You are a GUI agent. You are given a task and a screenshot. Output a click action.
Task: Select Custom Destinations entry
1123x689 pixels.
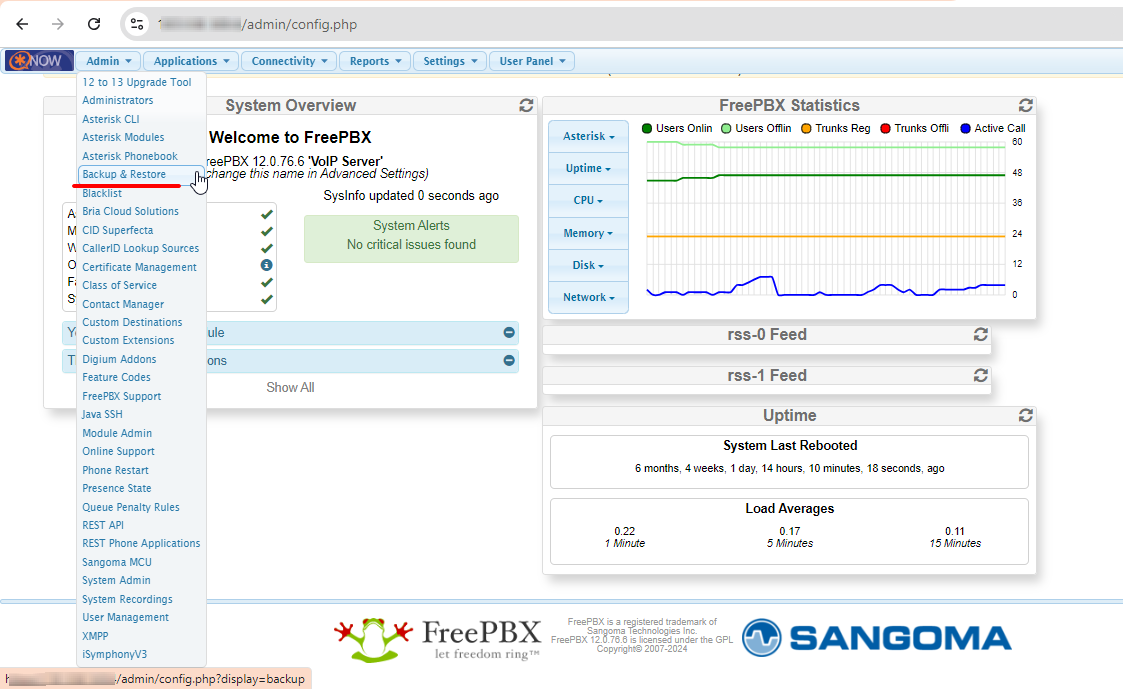point(132,322)
